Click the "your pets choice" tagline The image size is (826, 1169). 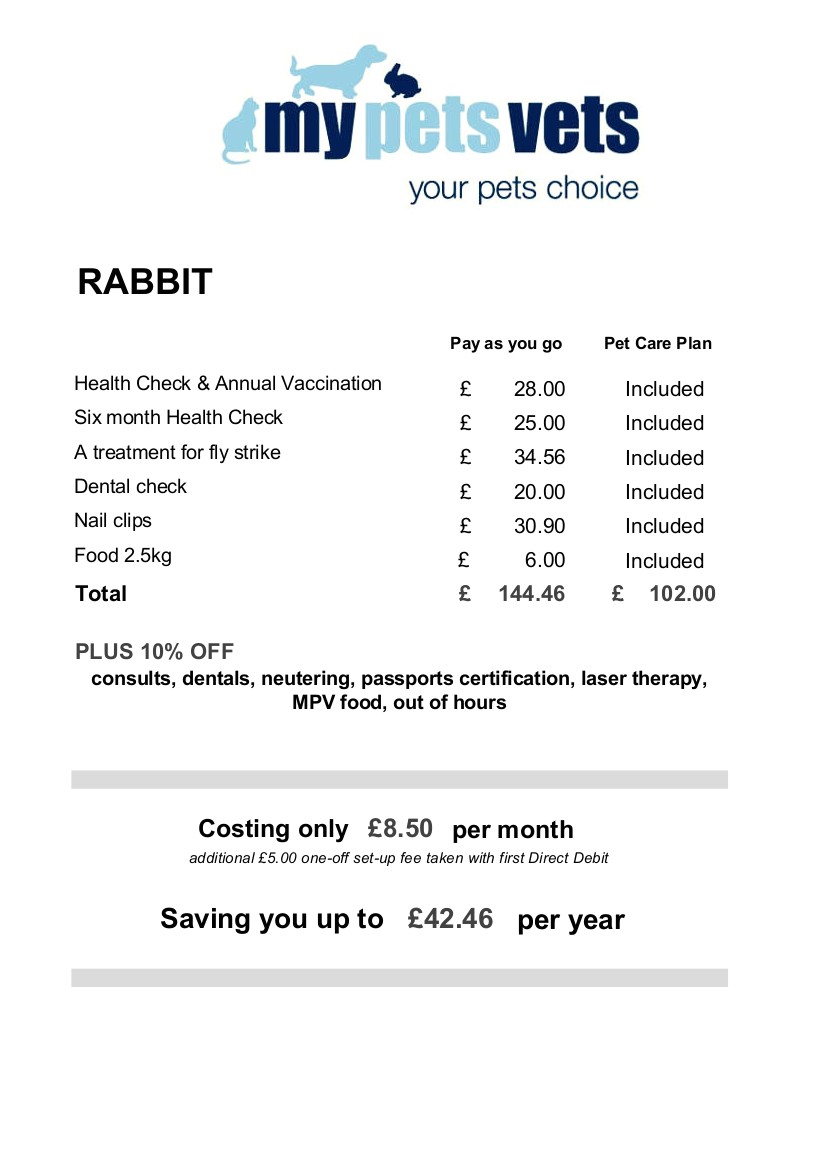click(523, 188)
